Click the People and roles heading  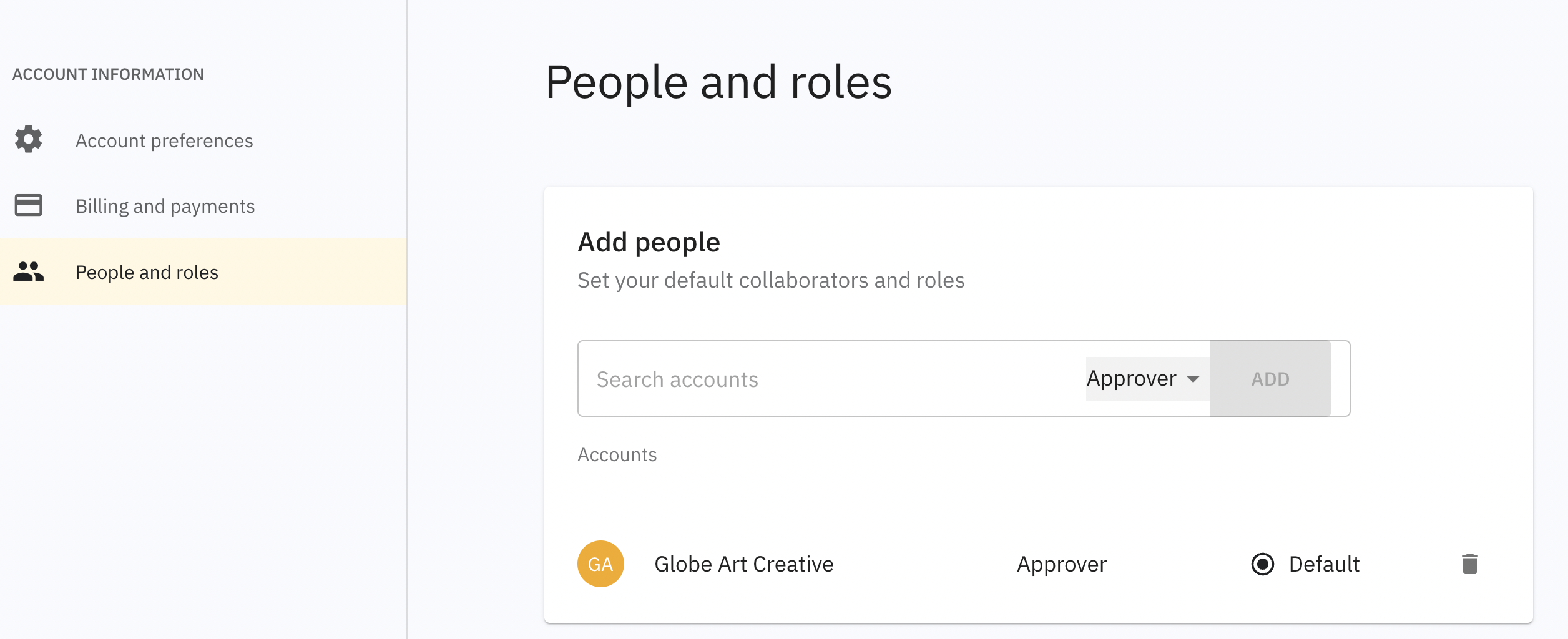(718, 81)
